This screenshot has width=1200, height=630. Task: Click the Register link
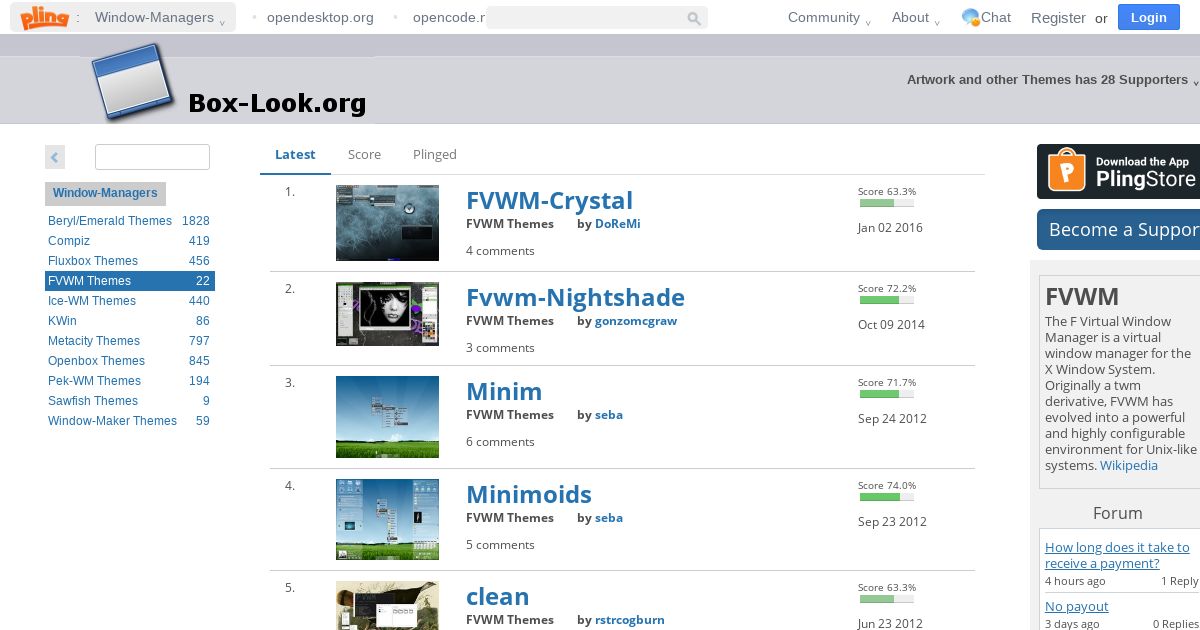[1058, 17]
